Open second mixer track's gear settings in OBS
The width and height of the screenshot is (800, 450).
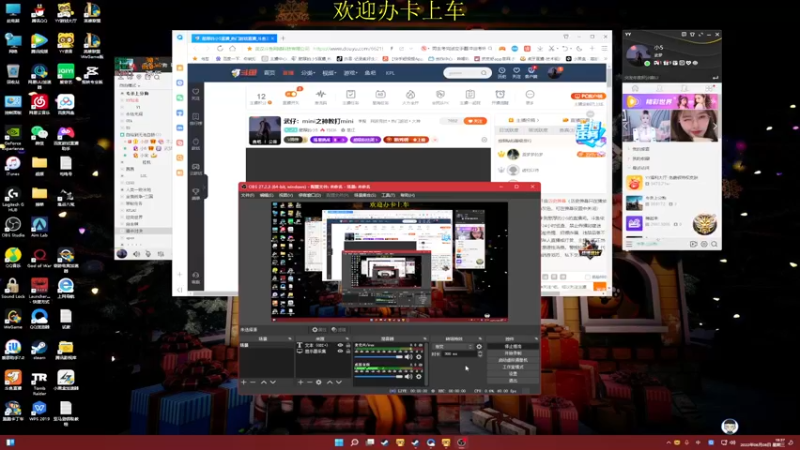[419, 377]
